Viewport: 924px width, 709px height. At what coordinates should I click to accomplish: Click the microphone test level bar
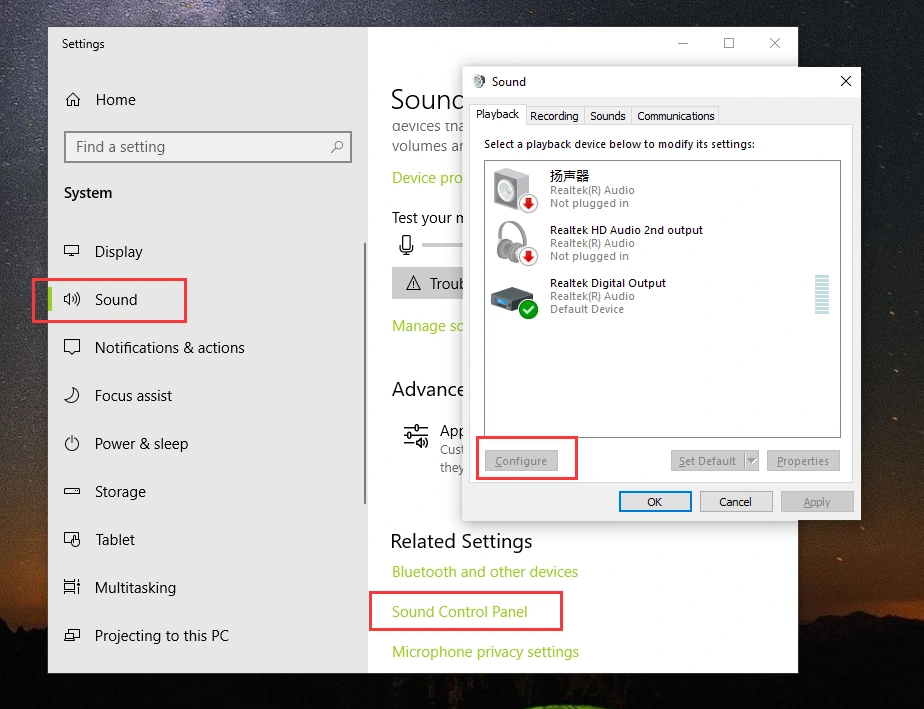[442, 245]
